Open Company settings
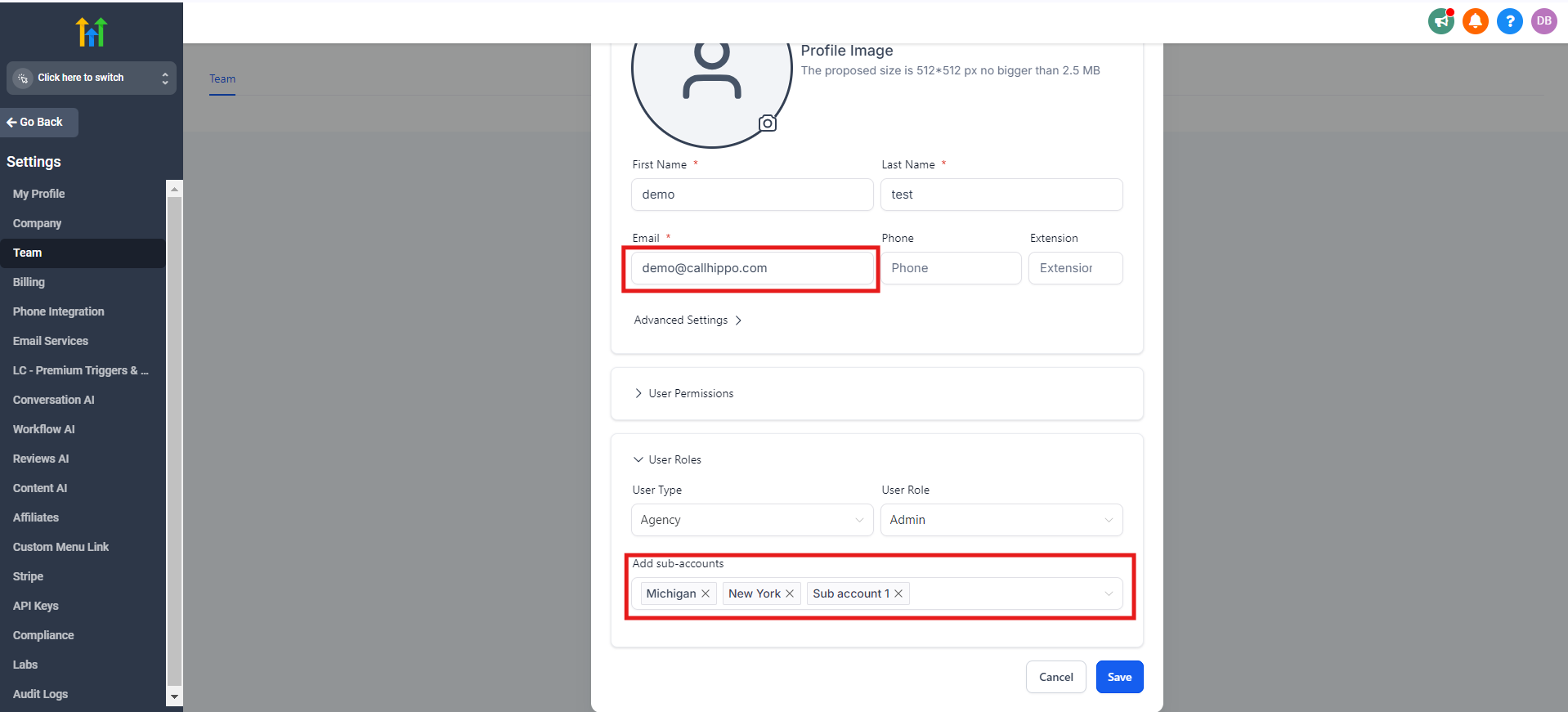 pos(37,223)
